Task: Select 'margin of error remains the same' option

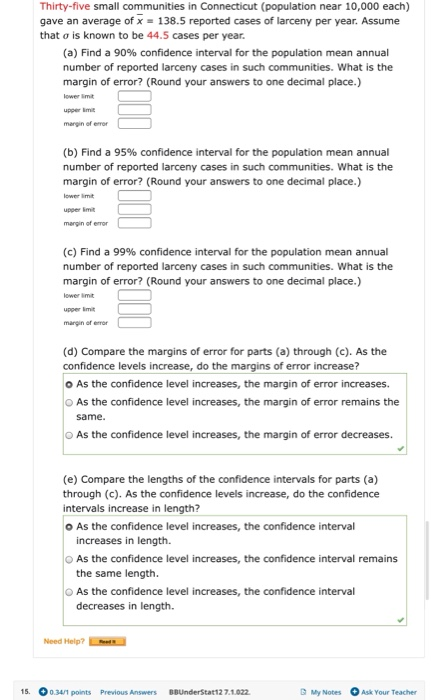Action: coord(69,402)
